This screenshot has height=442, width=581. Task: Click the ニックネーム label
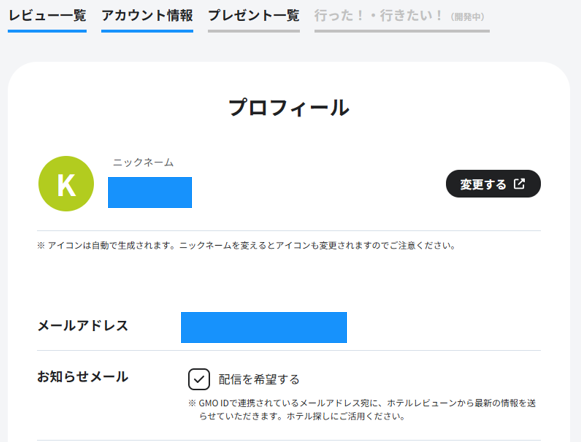[x=143, y=162]
